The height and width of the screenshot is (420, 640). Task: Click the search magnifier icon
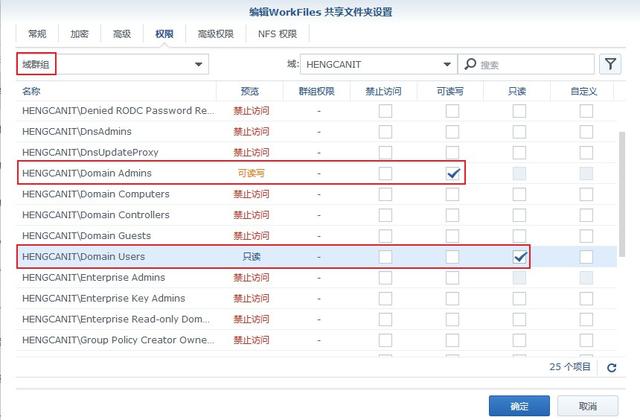470,64
